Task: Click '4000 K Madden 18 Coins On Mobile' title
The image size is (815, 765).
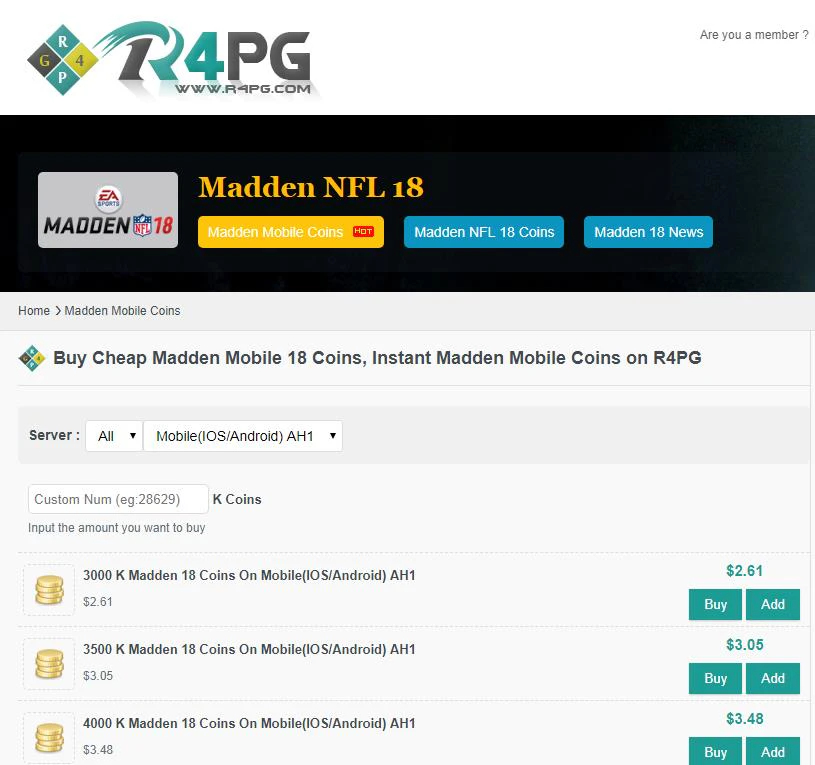Action: (x=249, y=723)
